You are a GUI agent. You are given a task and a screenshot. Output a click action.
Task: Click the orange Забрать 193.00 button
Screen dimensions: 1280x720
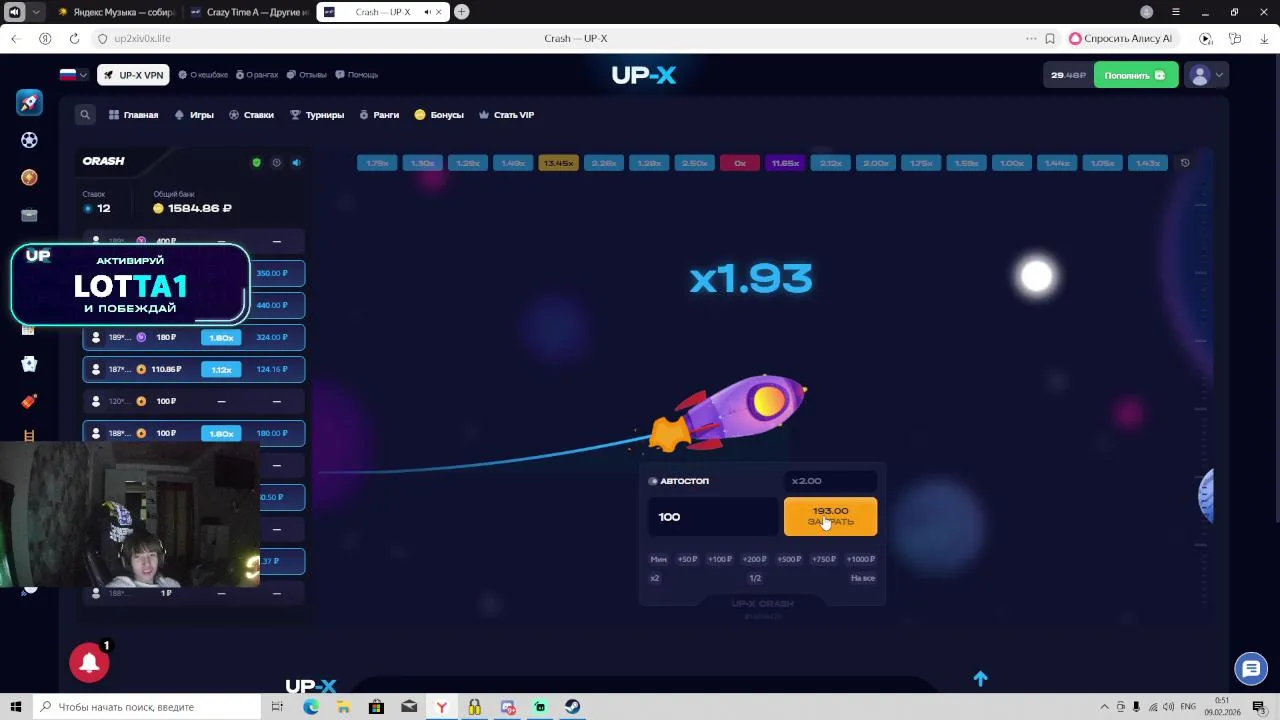pos(830,516)
